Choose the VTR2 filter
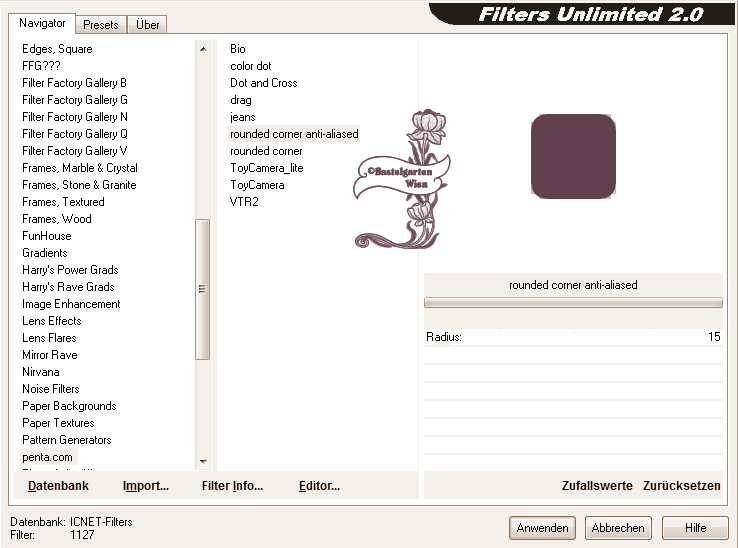The height and width of the screenshot is (548, 738). point(244,202)
